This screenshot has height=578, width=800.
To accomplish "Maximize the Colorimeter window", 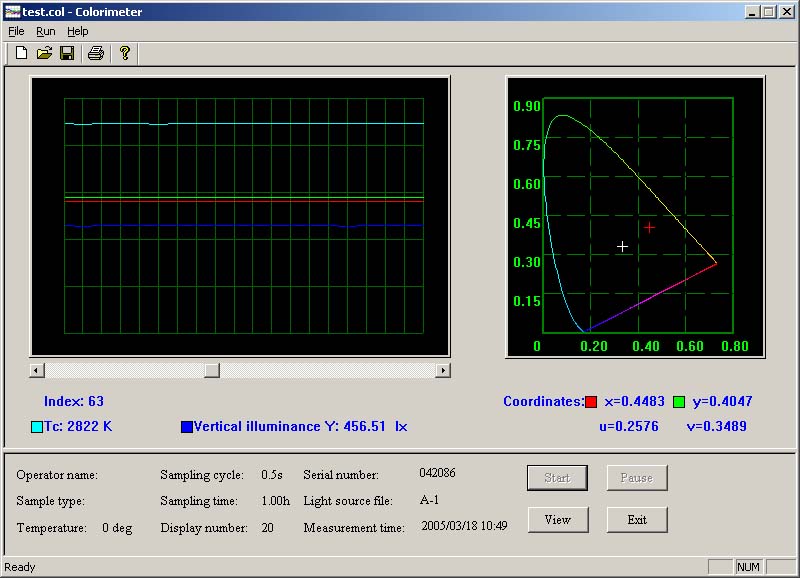I will (x=769, y=12).
